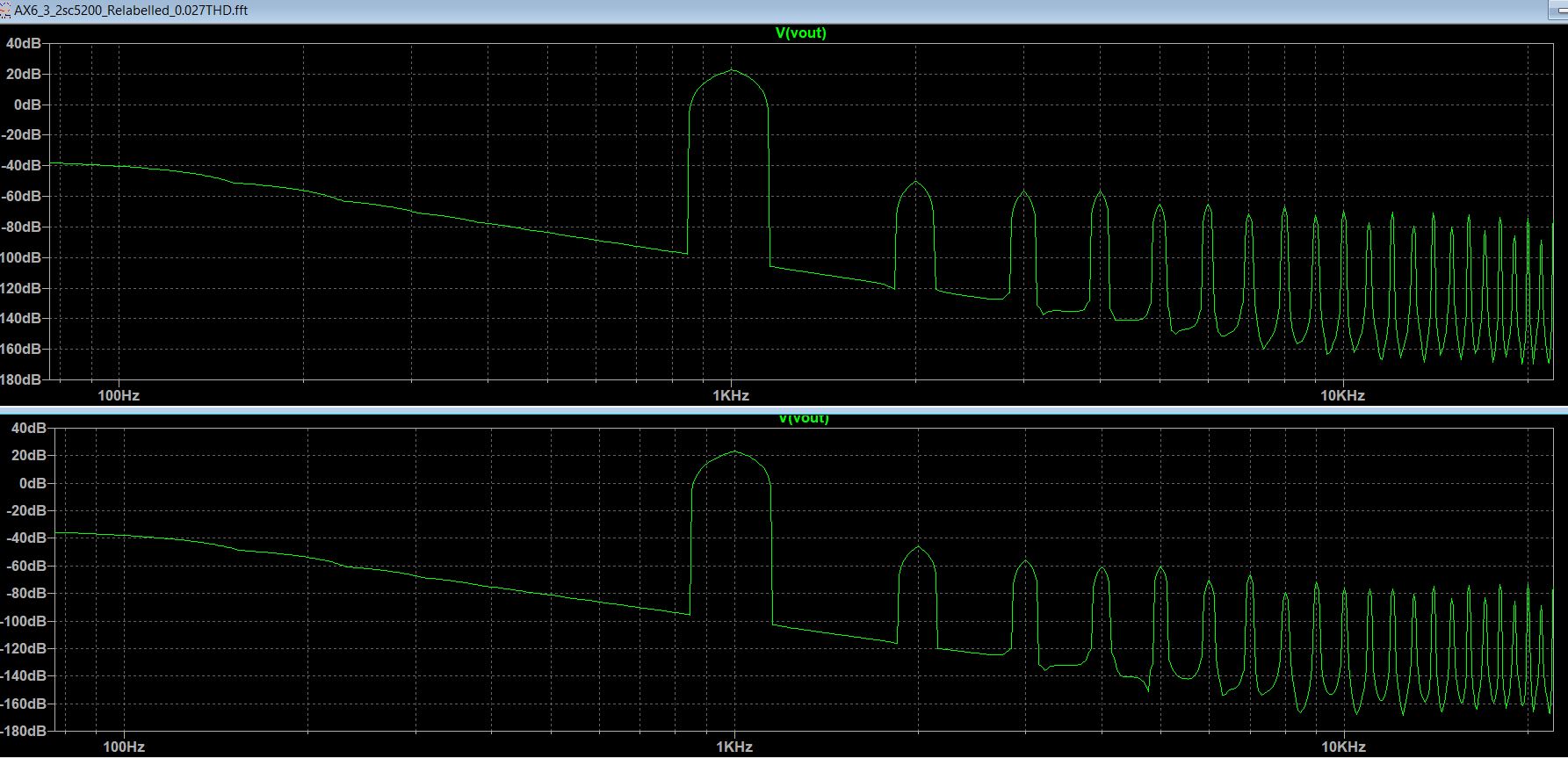Screen dimensions: 1568x758
Task: Click the 100Hz frequency label in lower pane
Action: (x=124, y=747)
